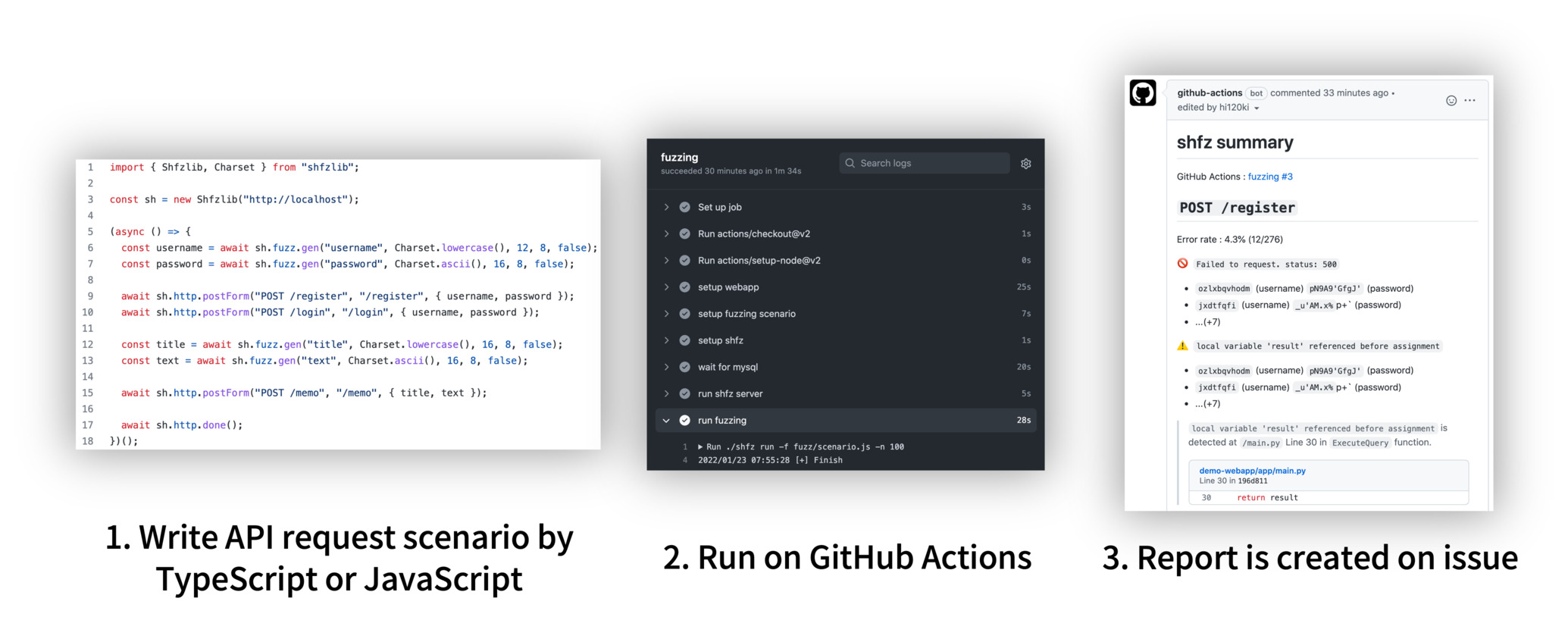Click the check icon beside setup fuzzing scenario

[684, 314]
